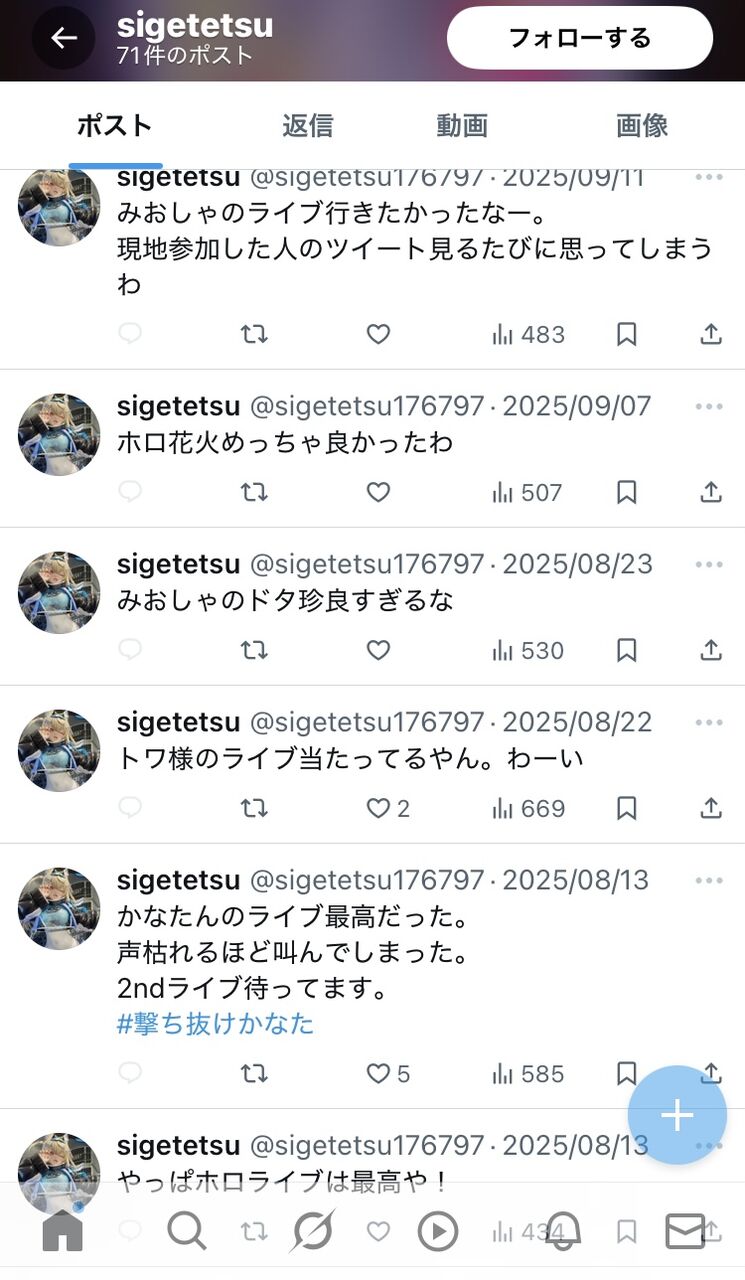
Task: Open the 動画 tab
Action: [x=462, y=126]
